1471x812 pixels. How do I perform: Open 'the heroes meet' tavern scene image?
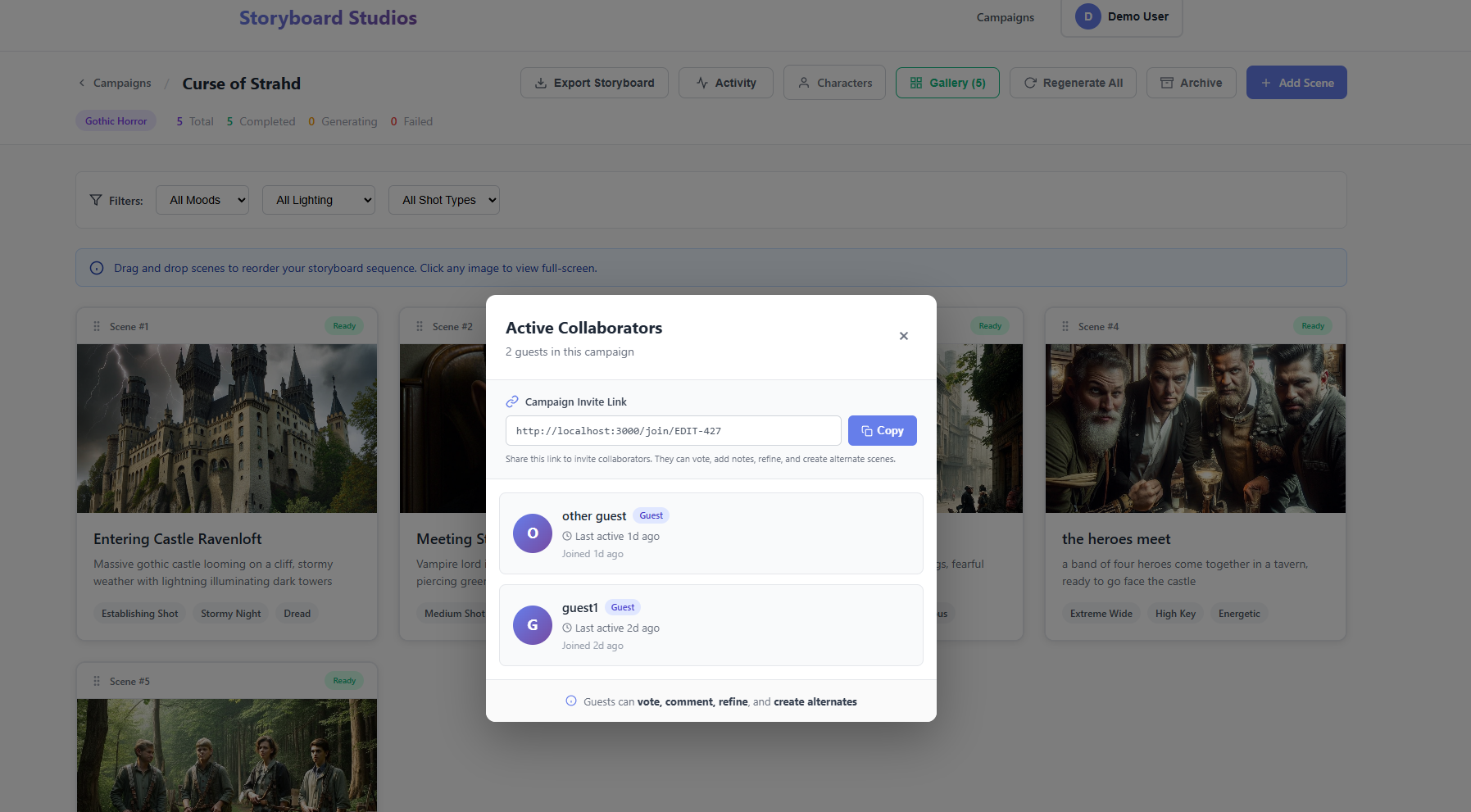point(1196,429)
